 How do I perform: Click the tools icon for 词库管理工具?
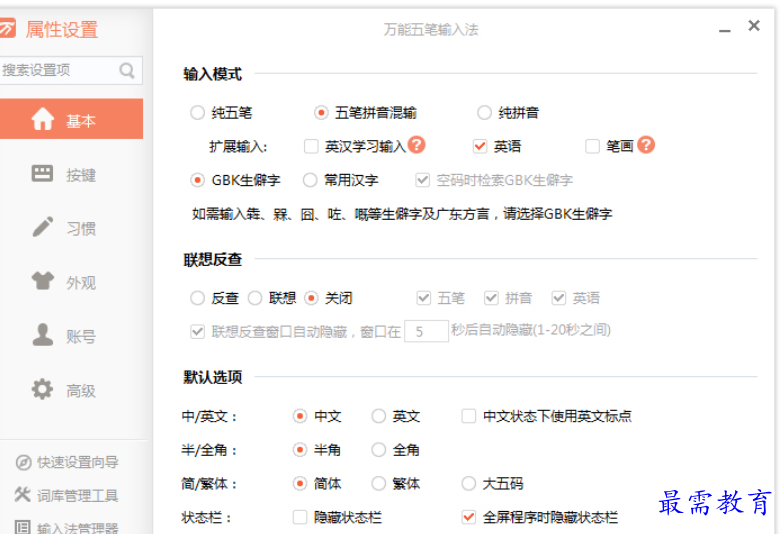coord(23,495)
